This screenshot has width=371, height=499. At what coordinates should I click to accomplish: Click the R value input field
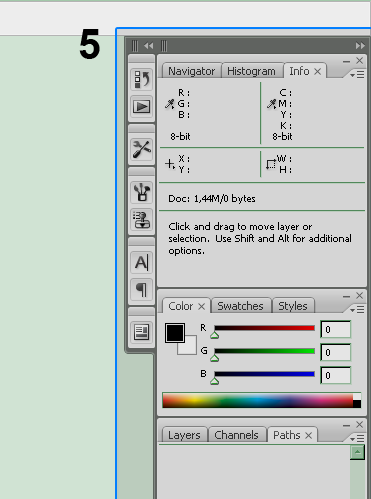tap(336, 329)
